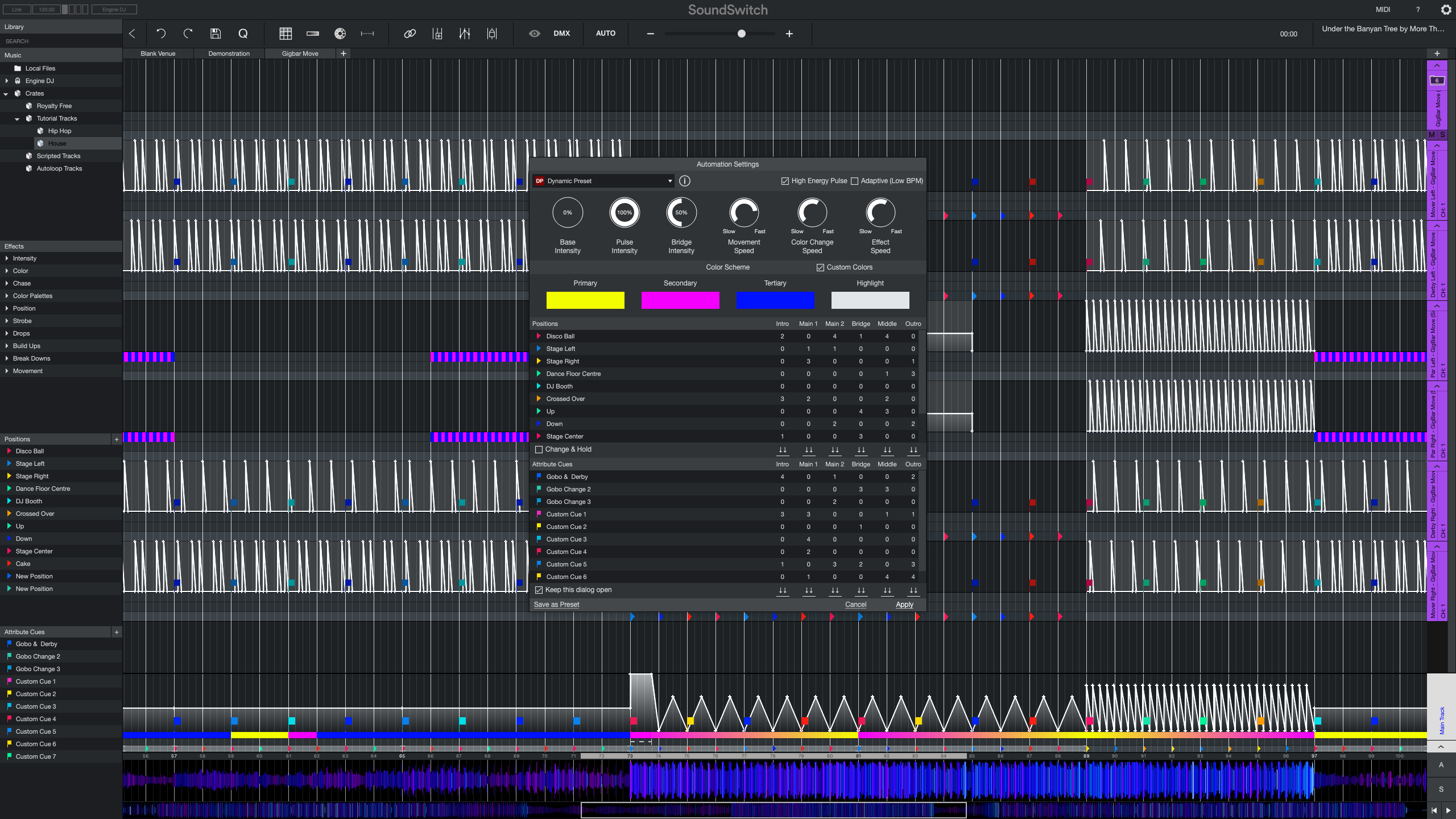Select the Hip Hop crate
The height and width of the screenshot is (819, 1456).
(60, 131)
